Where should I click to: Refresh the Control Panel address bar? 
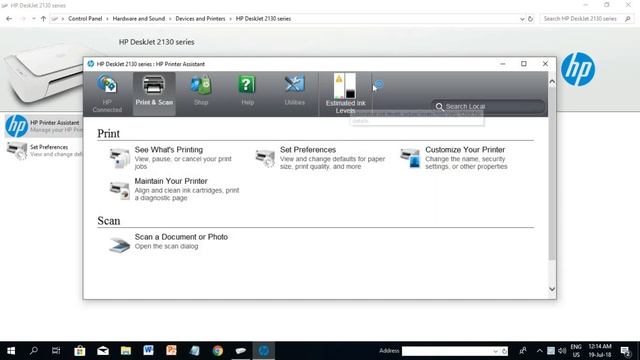click(530, 19)
